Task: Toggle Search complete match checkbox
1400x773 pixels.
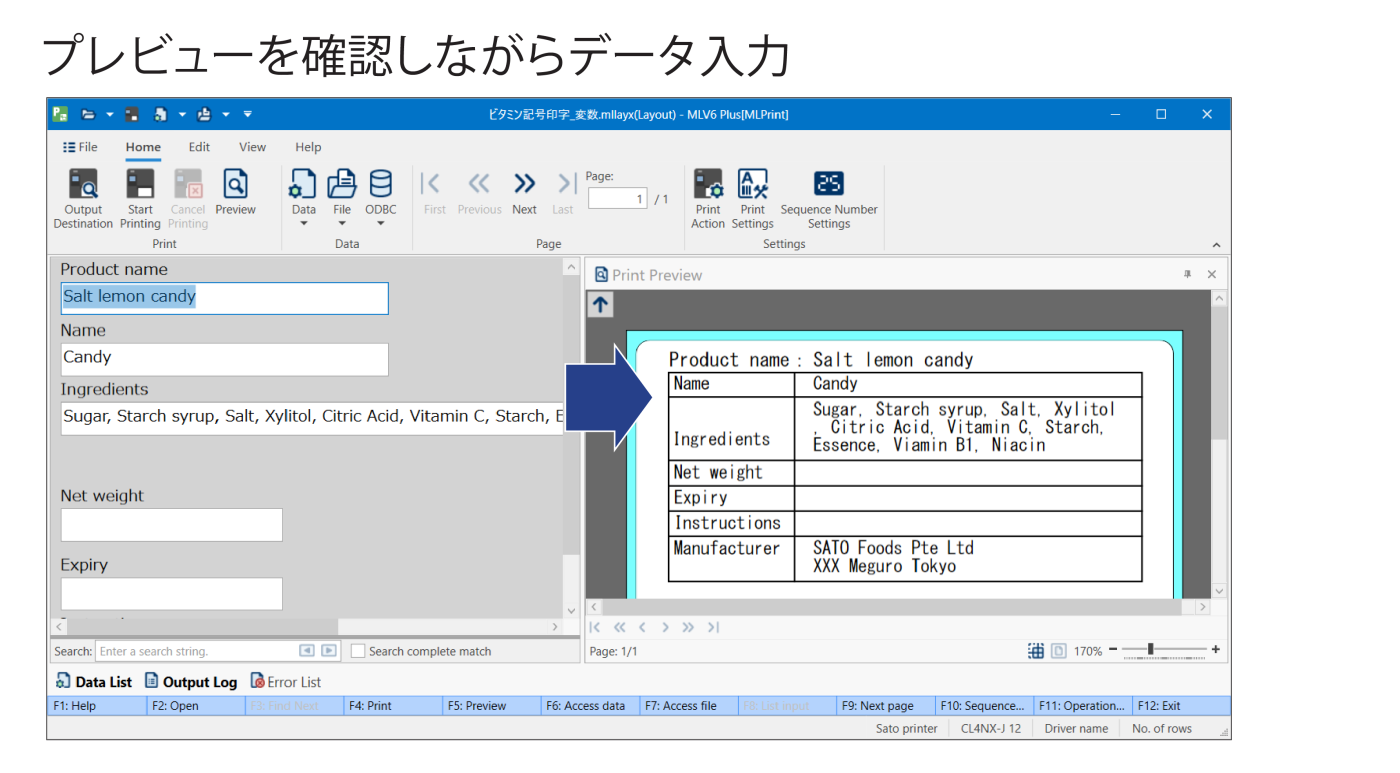Action: tap(358, 651)
